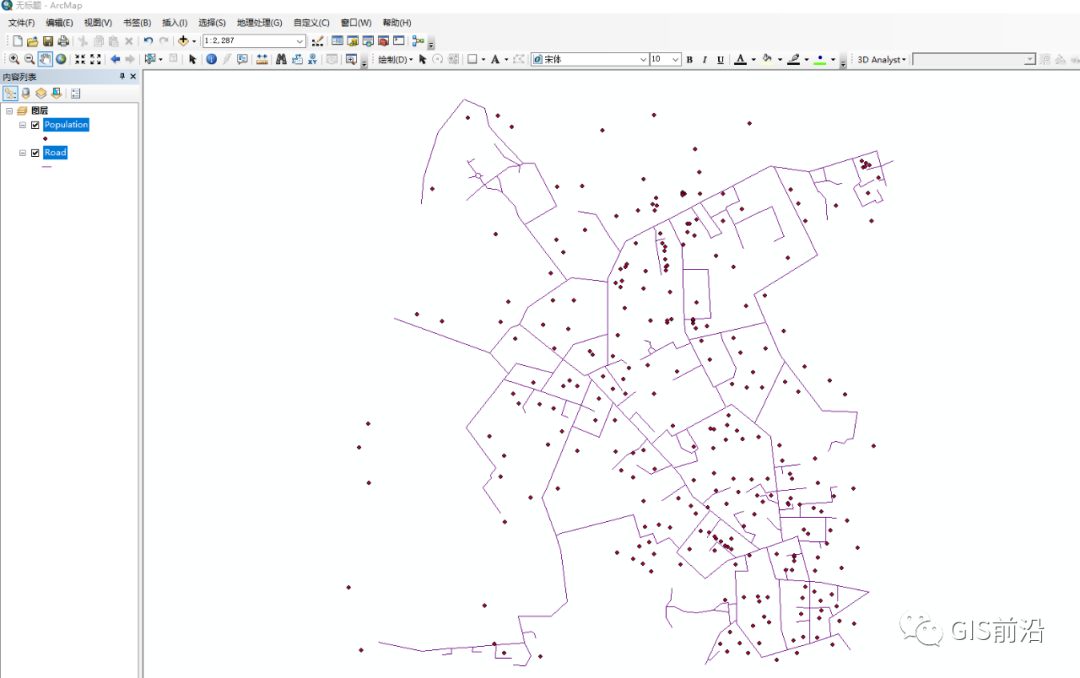Viewport: 1080px width, 678px height.
Task: Open the Population point symbol
Action: [45, 138]
